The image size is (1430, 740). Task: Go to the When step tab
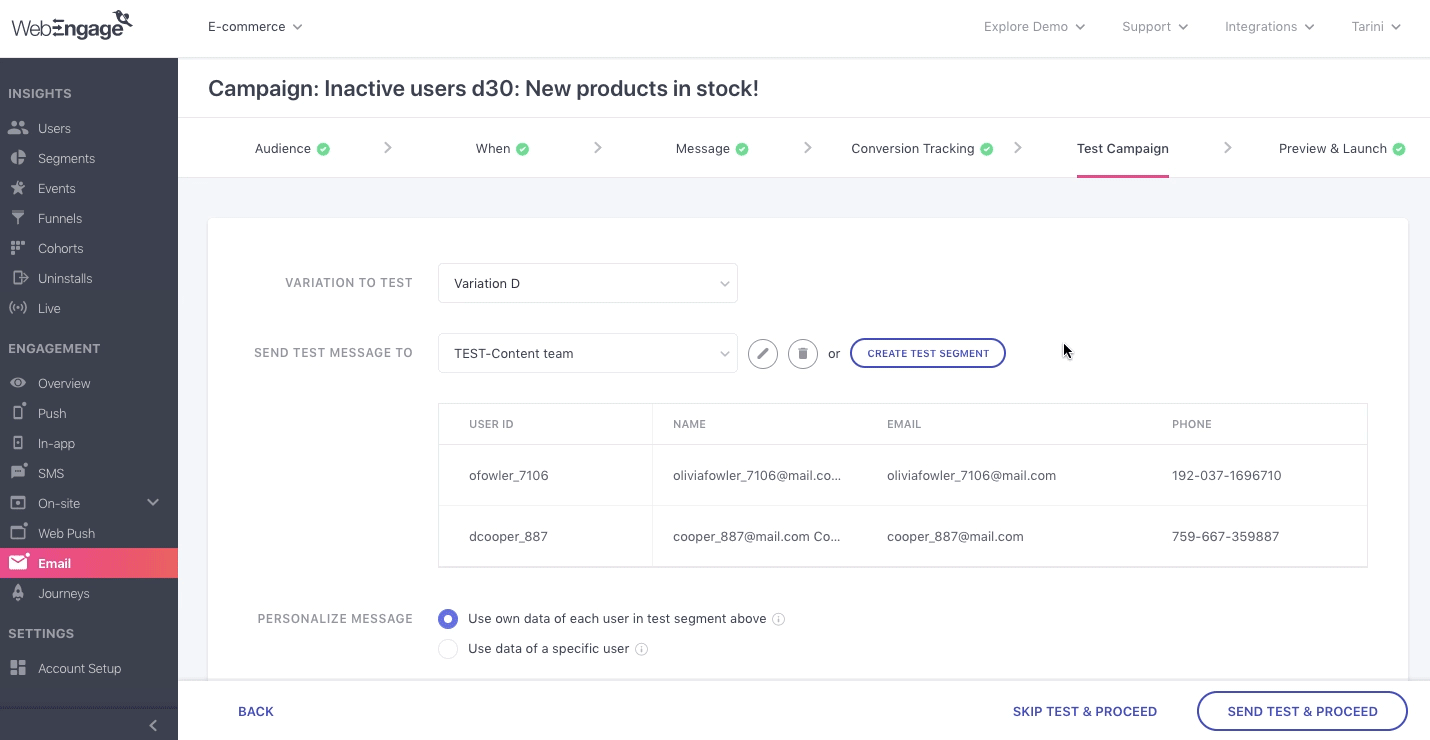point(502,148)
